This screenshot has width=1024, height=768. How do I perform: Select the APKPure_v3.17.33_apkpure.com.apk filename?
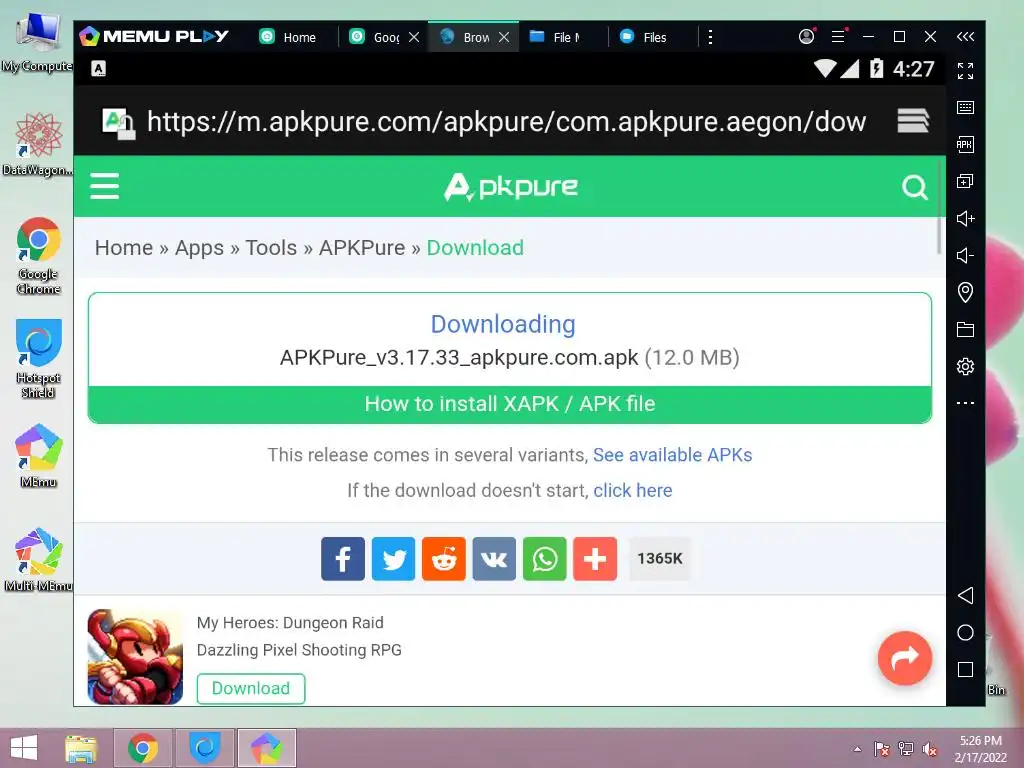tap(459, 358)
